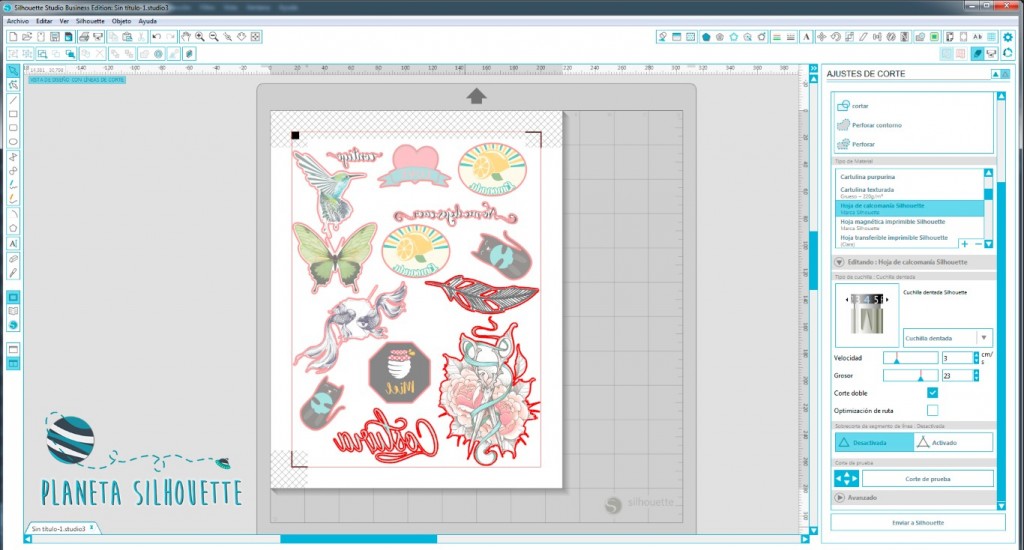The height and width of the screenshot is (550, 1024).
Task: Click the Undo arrow icon
Action: pos(157,37)
